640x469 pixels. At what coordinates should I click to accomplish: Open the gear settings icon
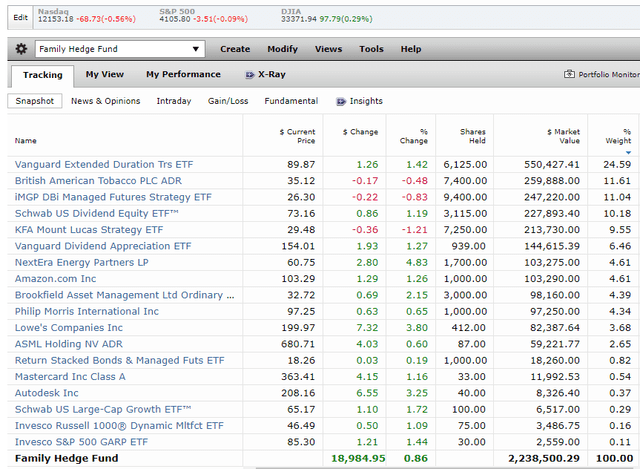click(21, 49)
